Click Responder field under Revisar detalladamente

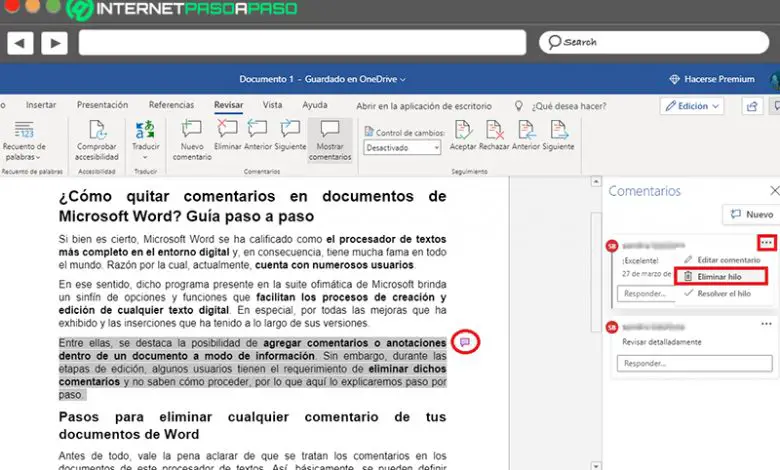(x=694, y=363)
